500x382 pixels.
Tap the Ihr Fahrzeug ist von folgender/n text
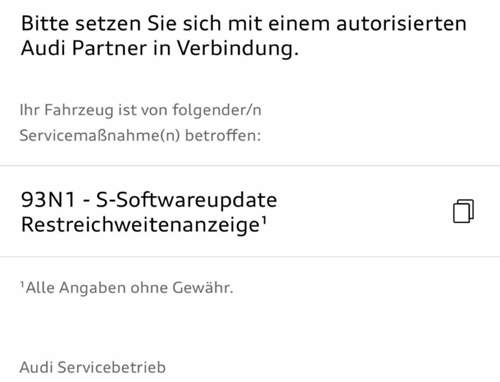[140, 110]
